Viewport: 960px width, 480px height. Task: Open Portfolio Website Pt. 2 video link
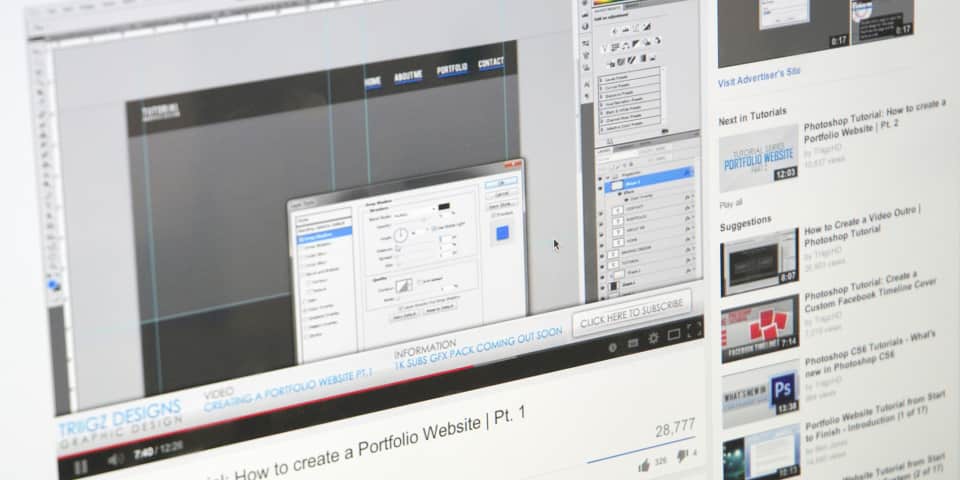pyautogui.click(x=875, y=119)
